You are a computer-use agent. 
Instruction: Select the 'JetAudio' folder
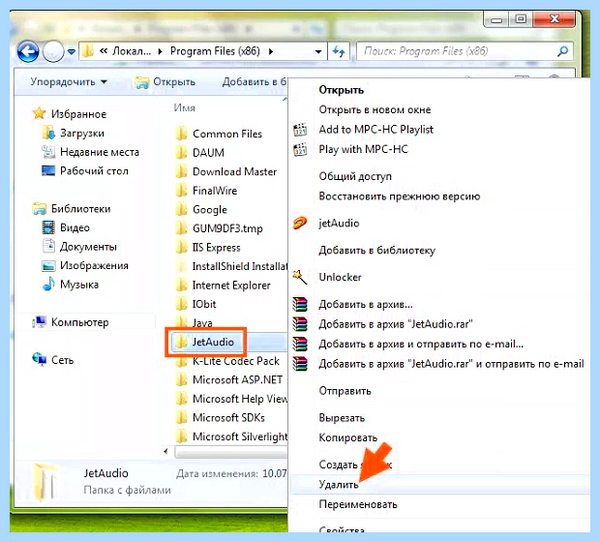pyautogui.click(x=205, y=342)
